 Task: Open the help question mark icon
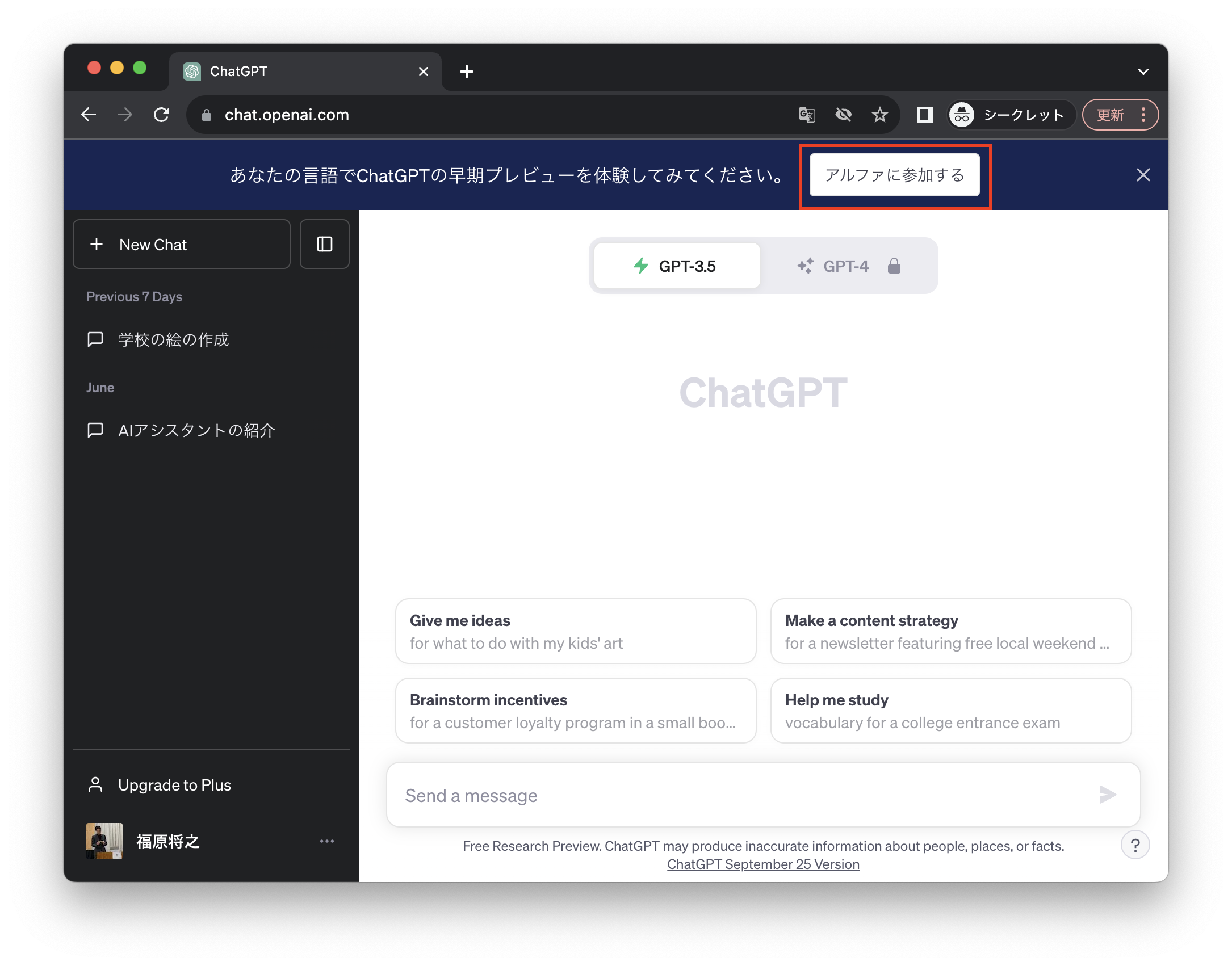pyautogui.click(x=1135, y=845)
